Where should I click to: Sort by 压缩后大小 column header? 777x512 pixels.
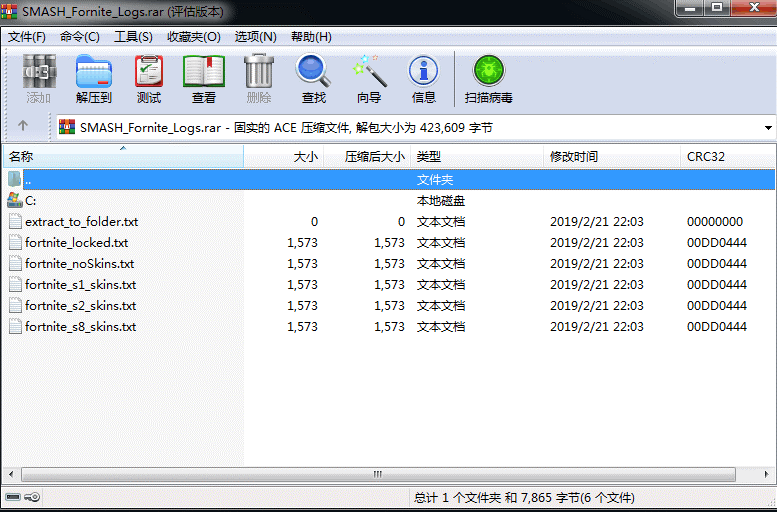pos(368,157)
